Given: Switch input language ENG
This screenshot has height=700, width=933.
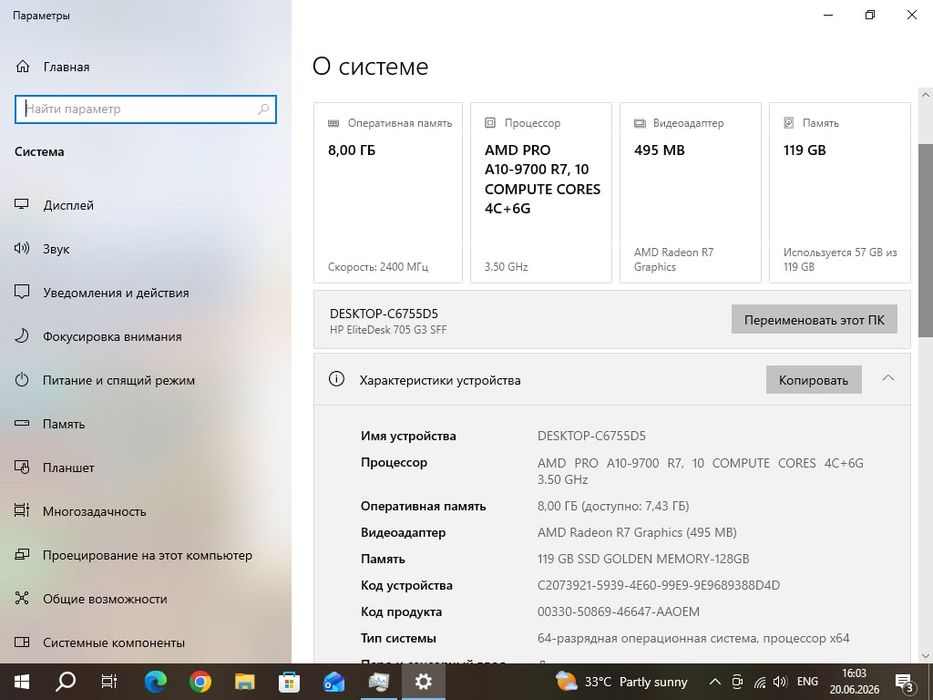Looking at the screenshot, I should point(807,682).
